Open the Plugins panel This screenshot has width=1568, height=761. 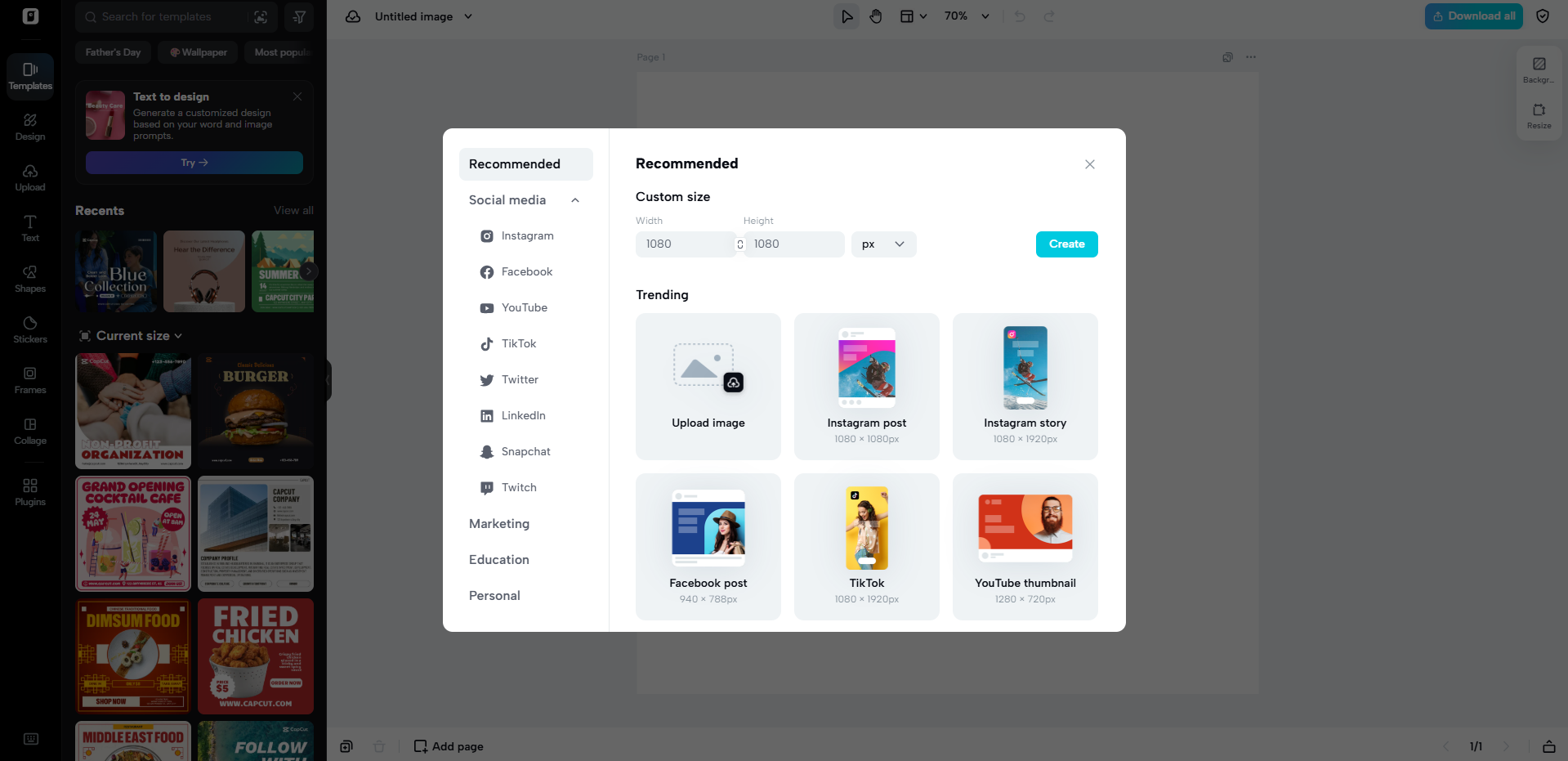[x=29, y=491]
